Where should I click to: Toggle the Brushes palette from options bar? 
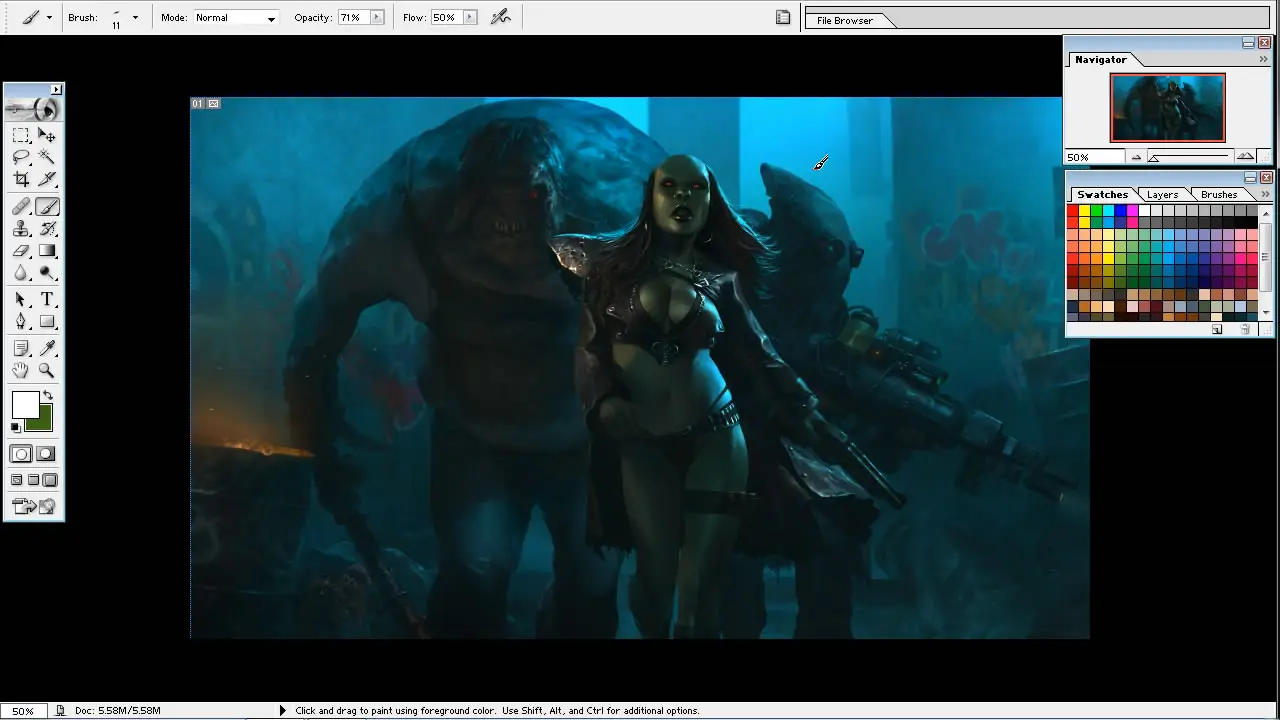coord(783,17)
